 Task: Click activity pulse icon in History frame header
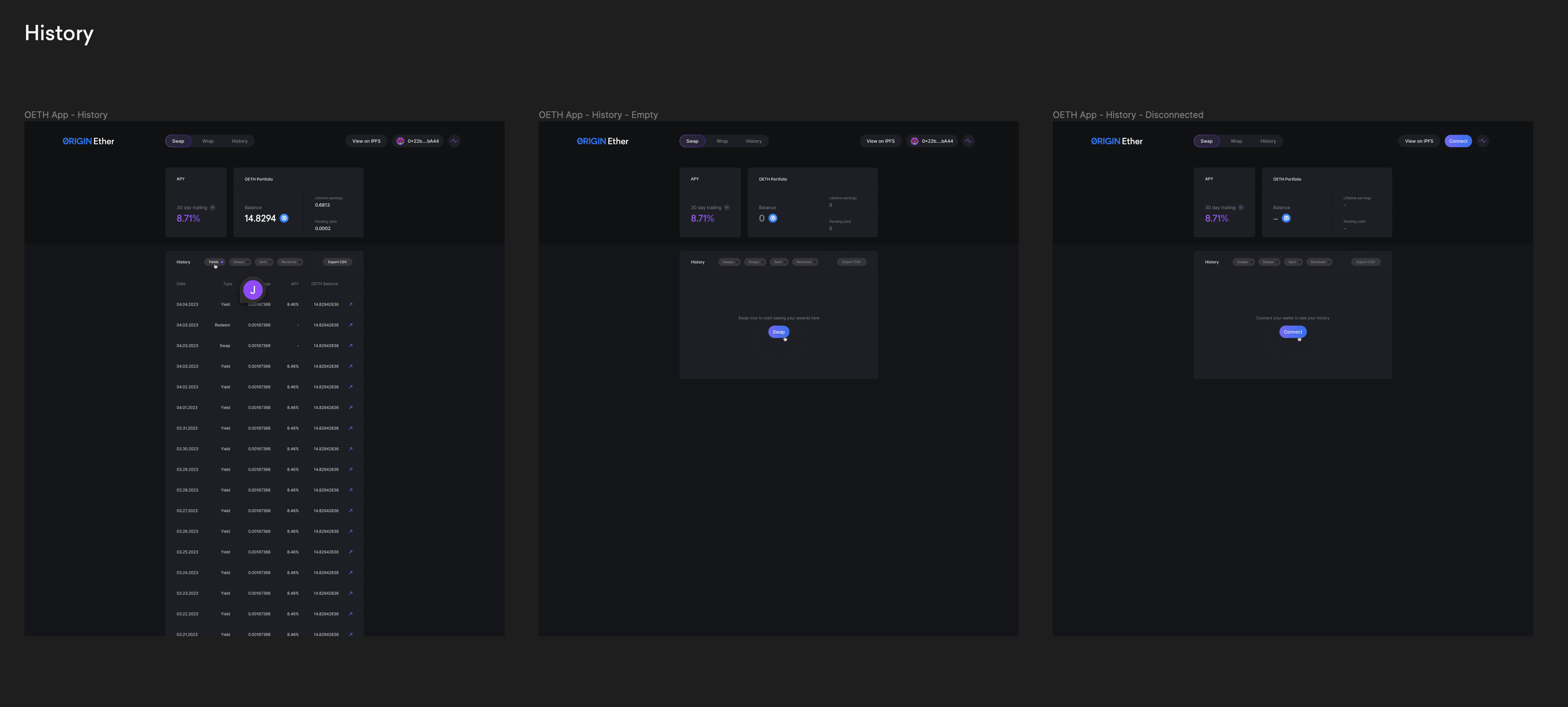pos(454,141)
